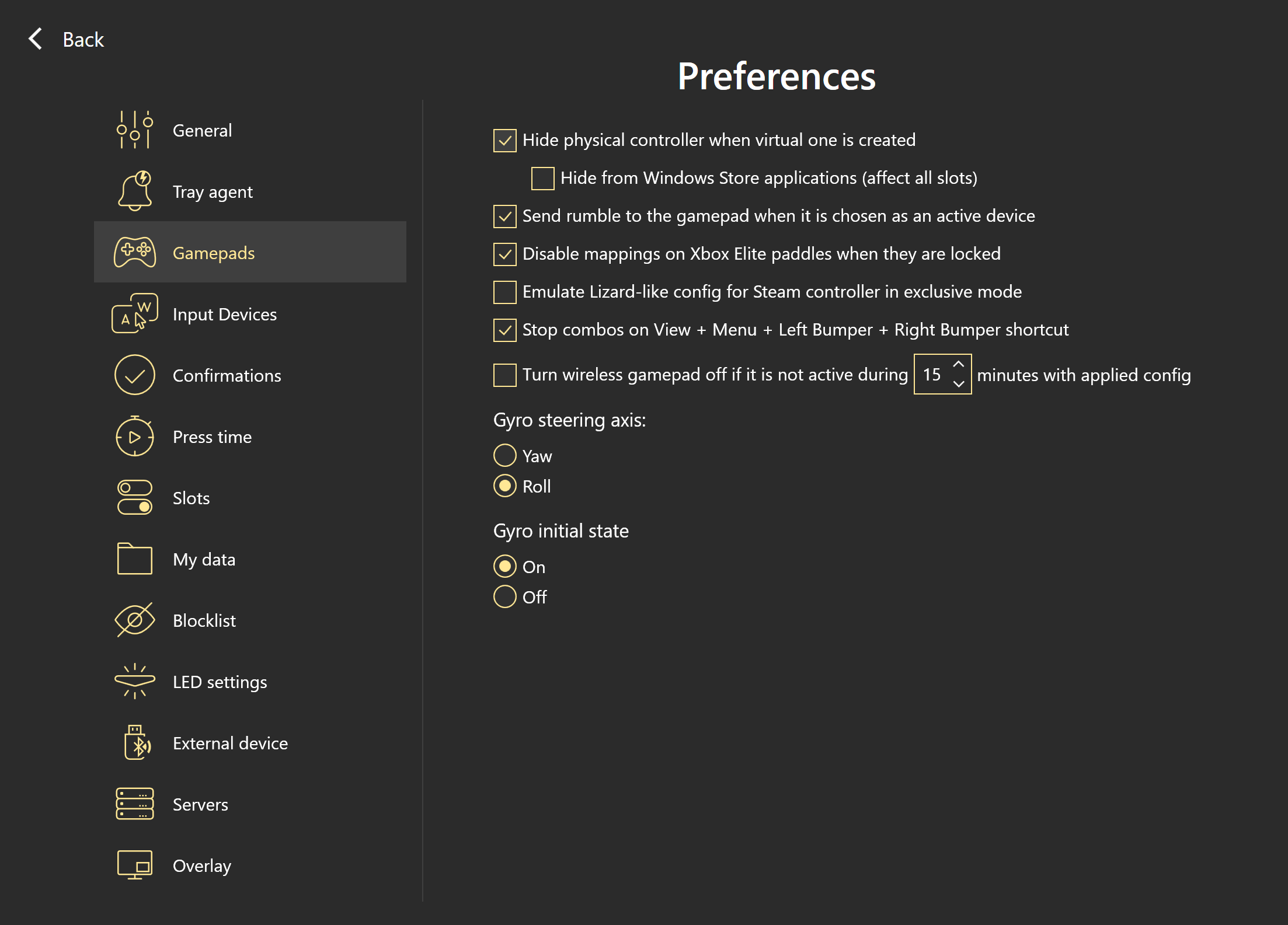Click the Input Devices keyboard icon
The height and width of the screenshot is (925, 1288).
(x=135, y=313)
